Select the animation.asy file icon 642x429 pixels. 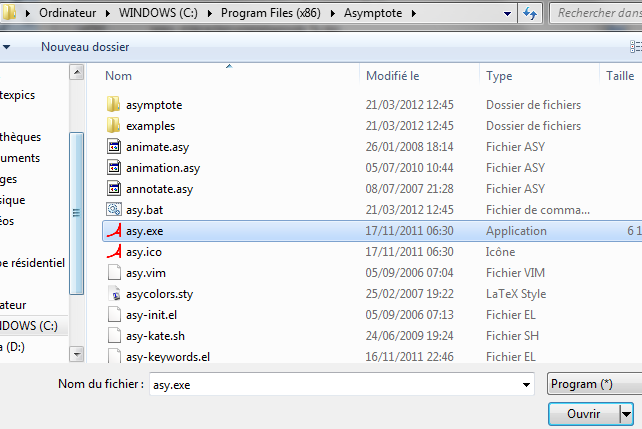point(114,167)
